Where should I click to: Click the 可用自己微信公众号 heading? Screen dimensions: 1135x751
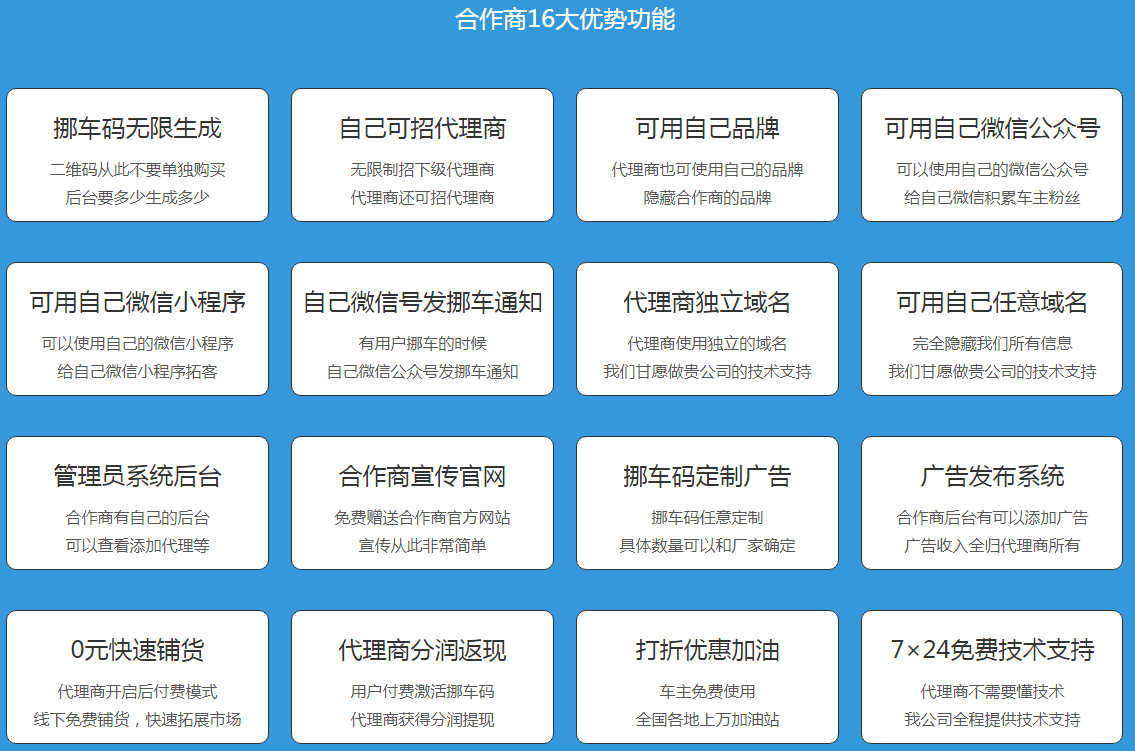pos(992,129)
